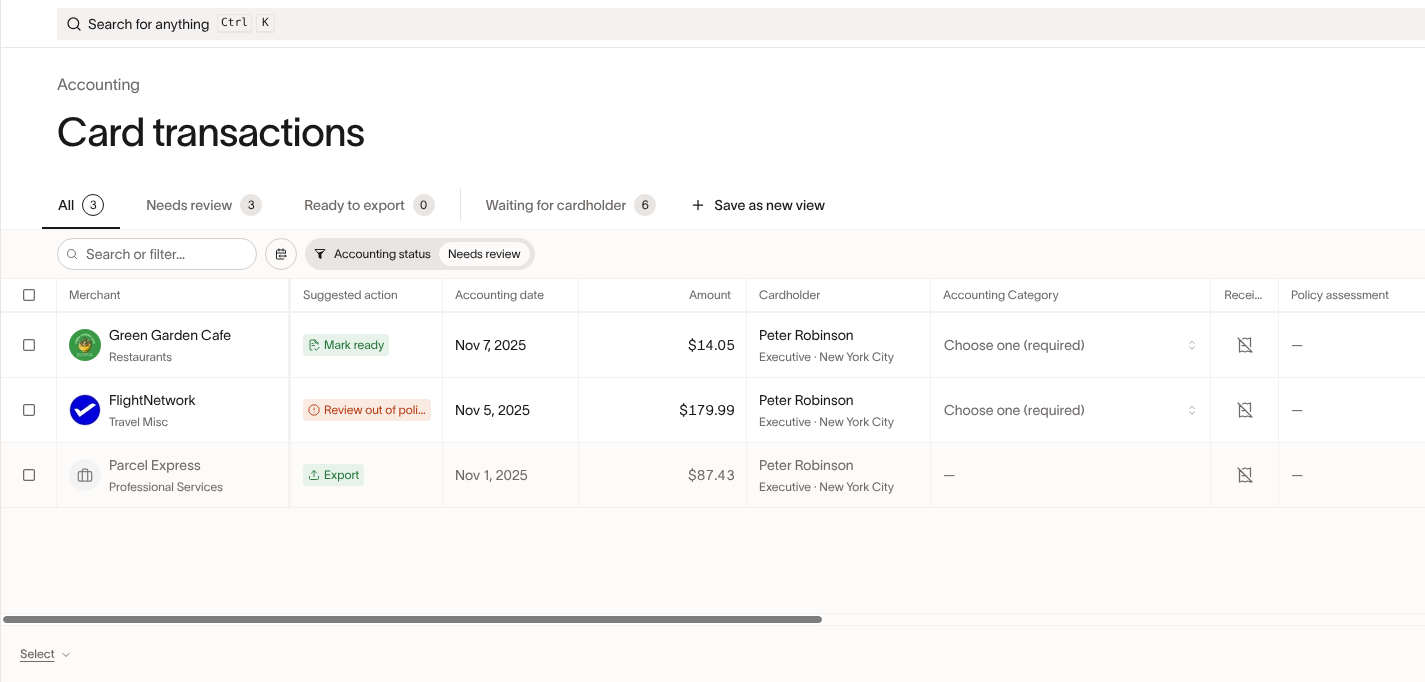Open Accounting Category dropdown for FlightNetwork
Screen dimensions: 1425x682
coord(1070,410)
